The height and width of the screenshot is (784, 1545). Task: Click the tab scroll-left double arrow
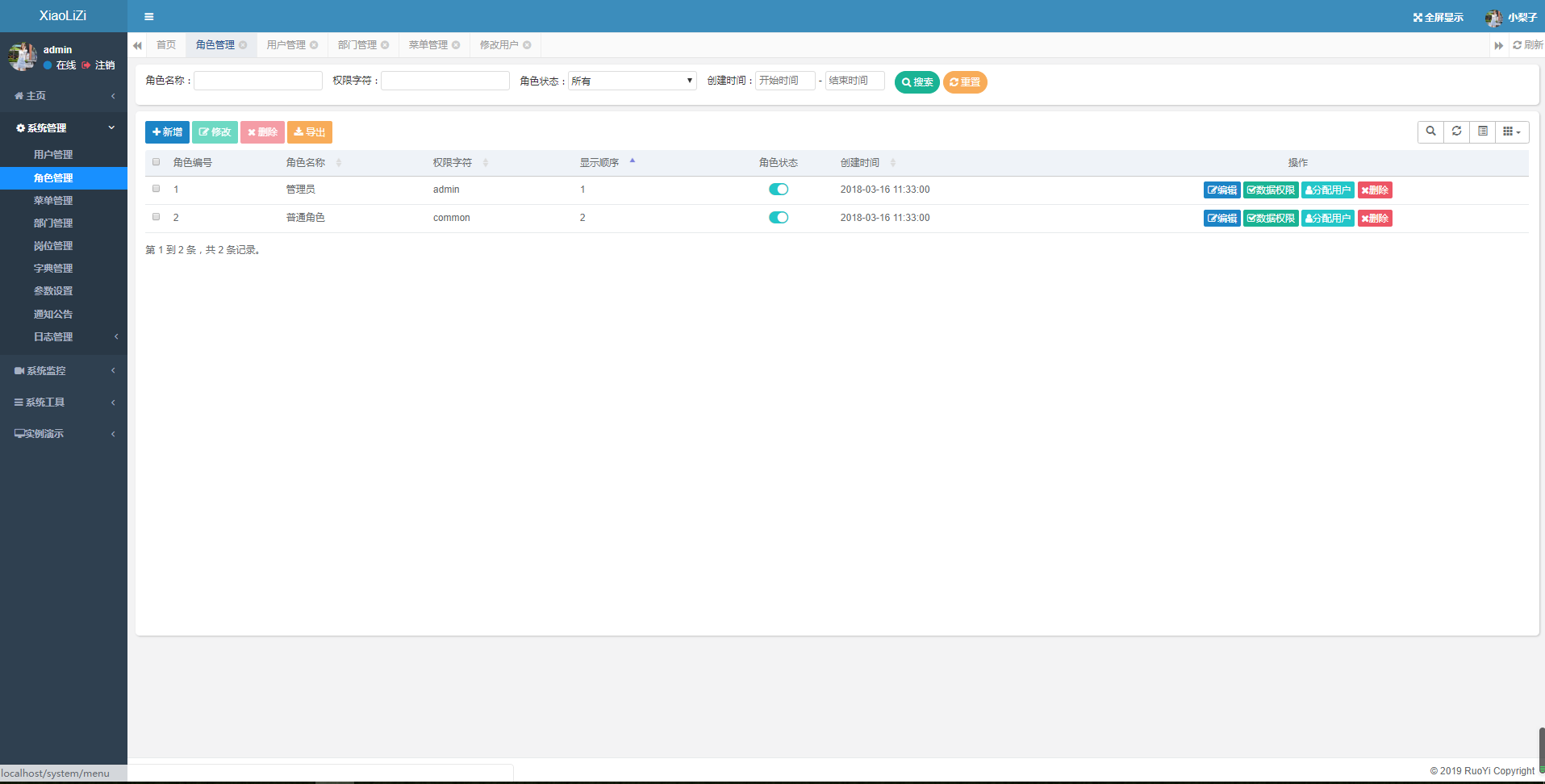tap(137, 45)
